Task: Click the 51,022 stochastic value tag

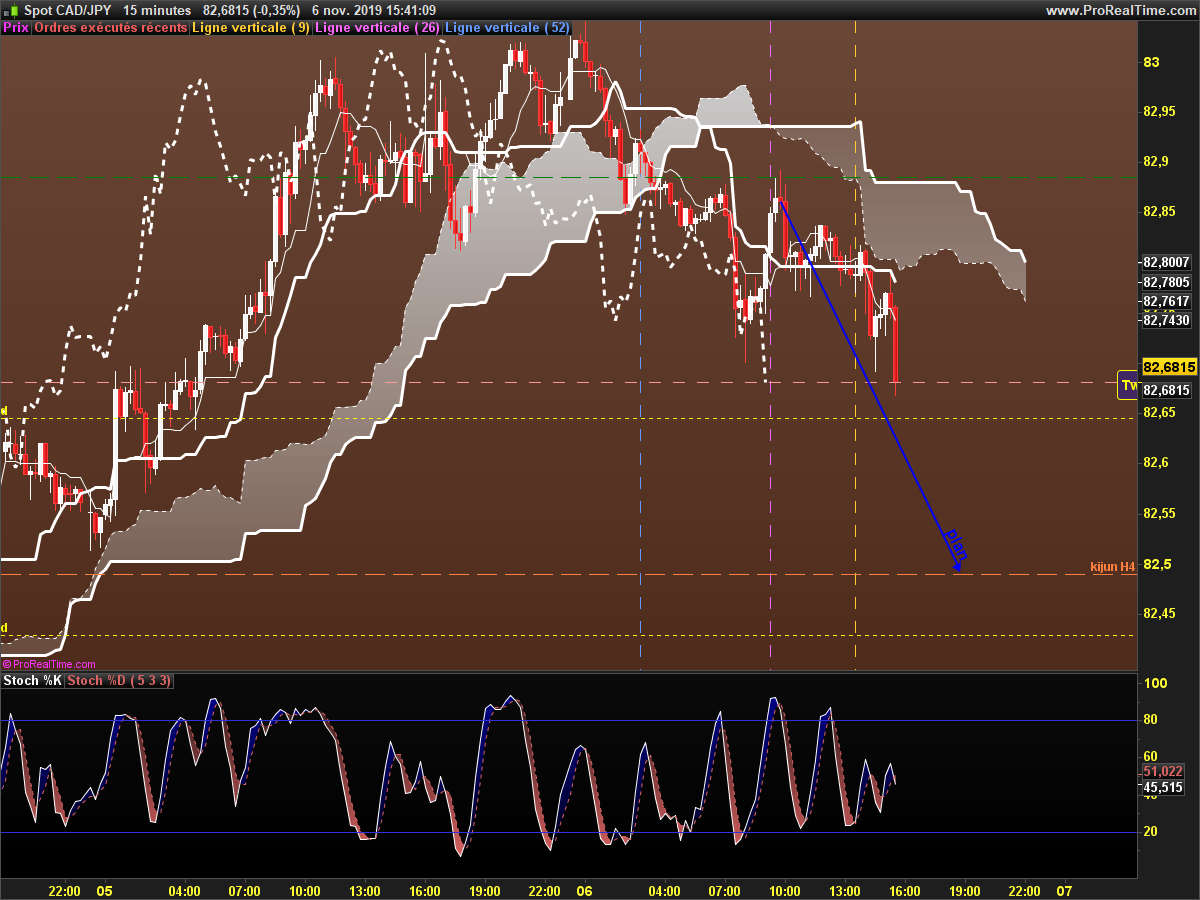Action: [1164, 771]
